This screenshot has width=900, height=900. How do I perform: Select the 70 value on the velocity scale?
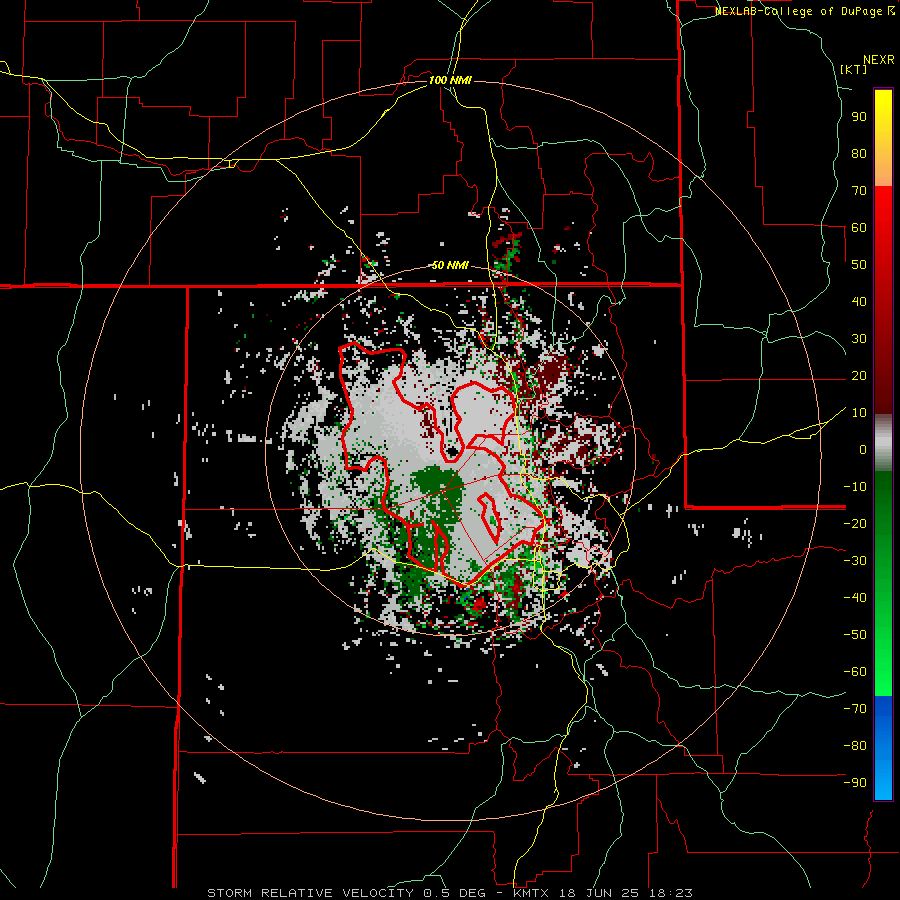point(859,191)
